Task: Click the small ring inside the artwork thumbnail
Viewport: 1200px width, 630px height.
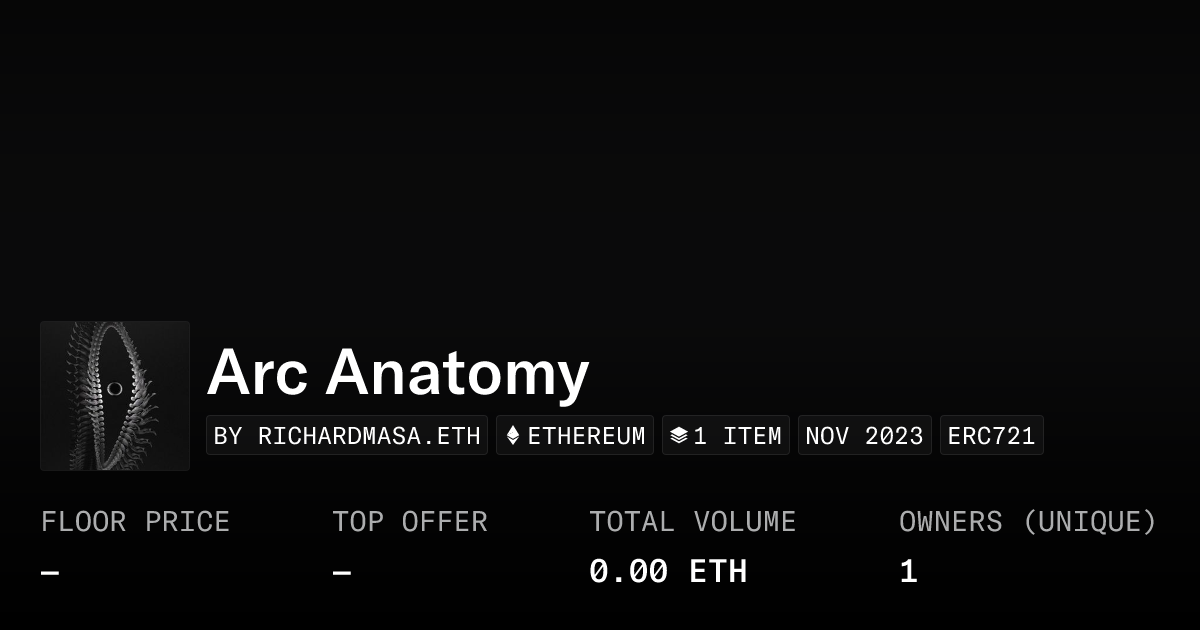Action: click(115, 388)
